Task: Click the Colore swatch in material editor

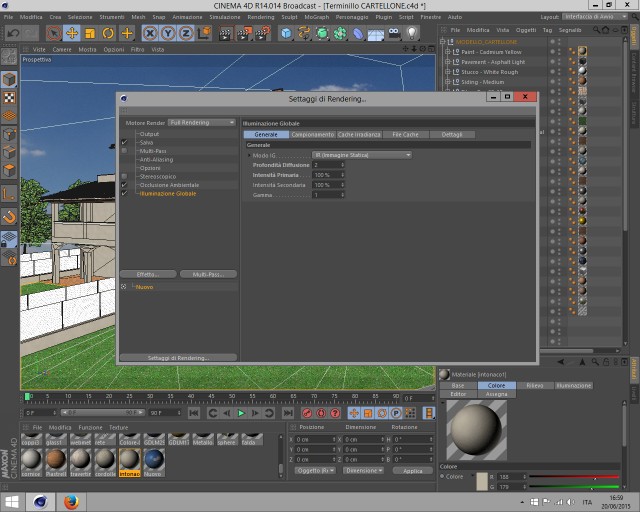Action: 482,481
